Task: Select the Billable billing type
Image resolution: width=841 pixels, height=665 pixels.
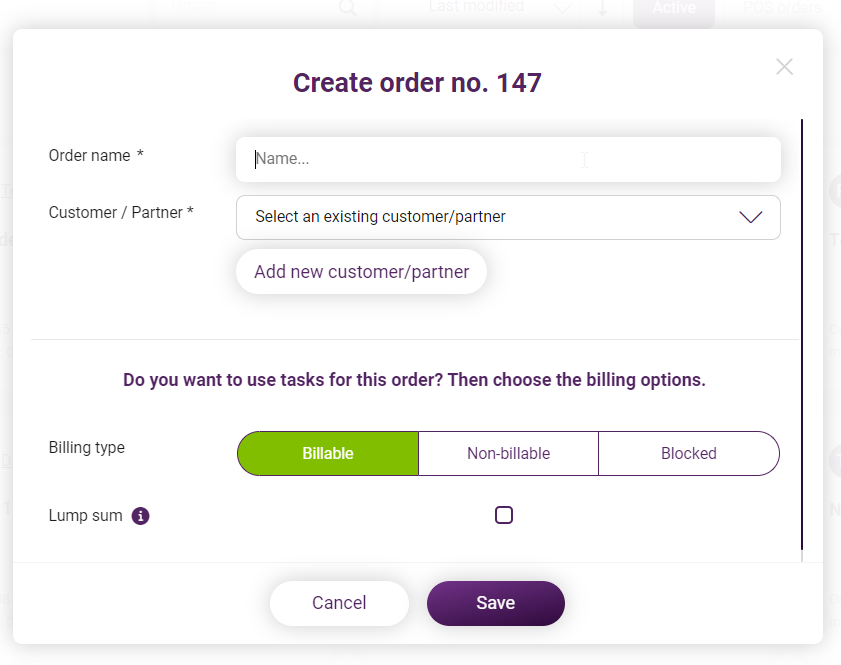Action: tap(328, 454)
